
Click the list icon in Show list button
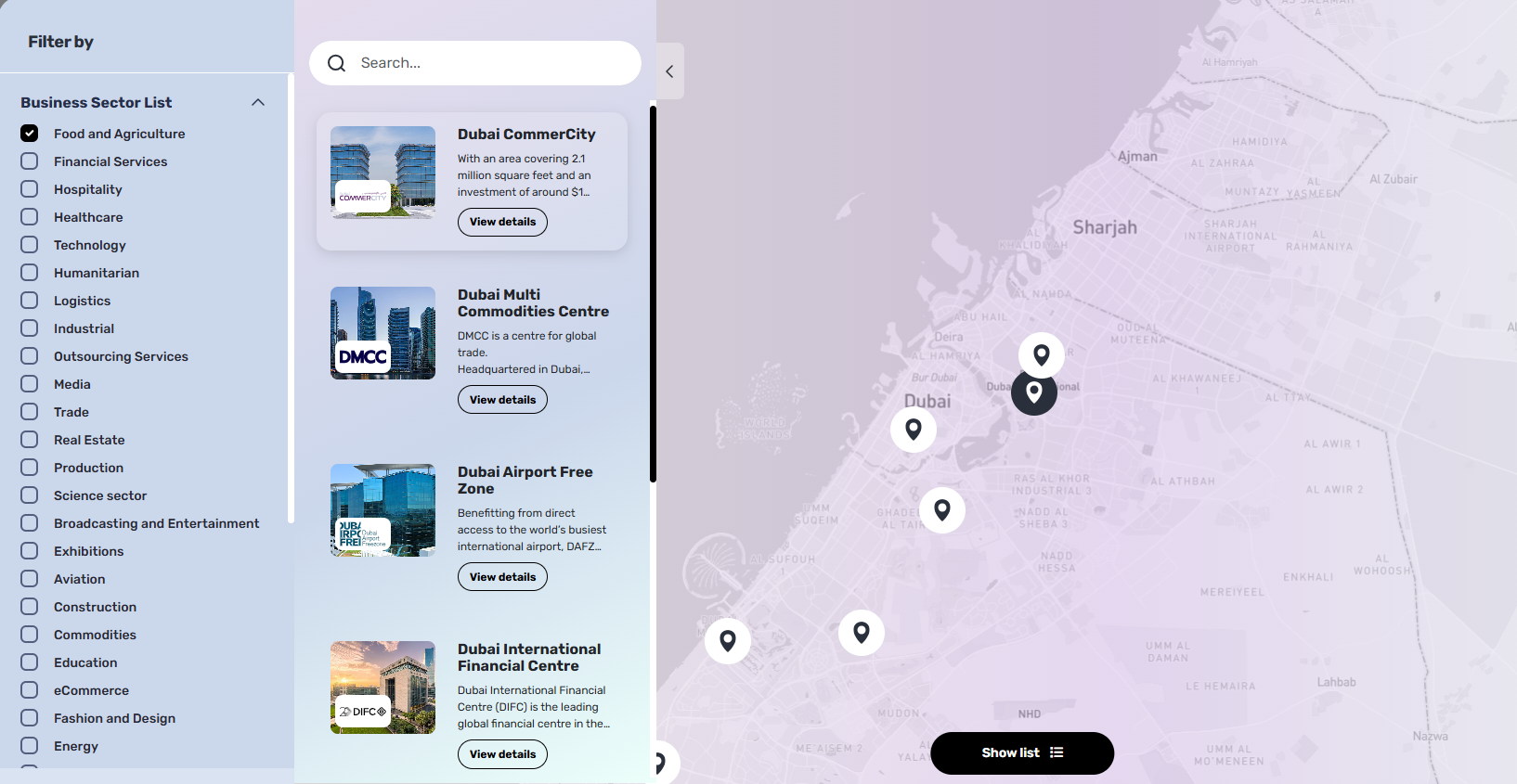[x=1057, y=752]
